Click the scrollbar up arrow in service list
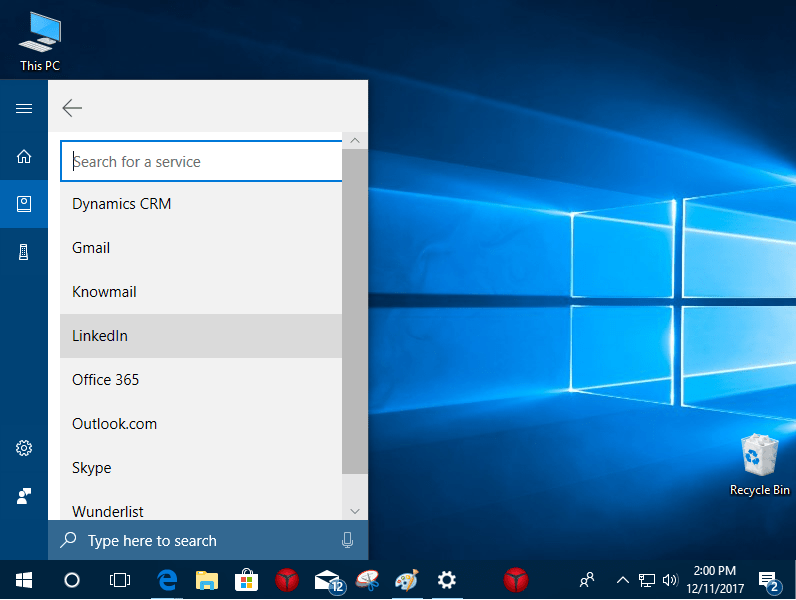The image size is (796, 600). tap(355, 141)
